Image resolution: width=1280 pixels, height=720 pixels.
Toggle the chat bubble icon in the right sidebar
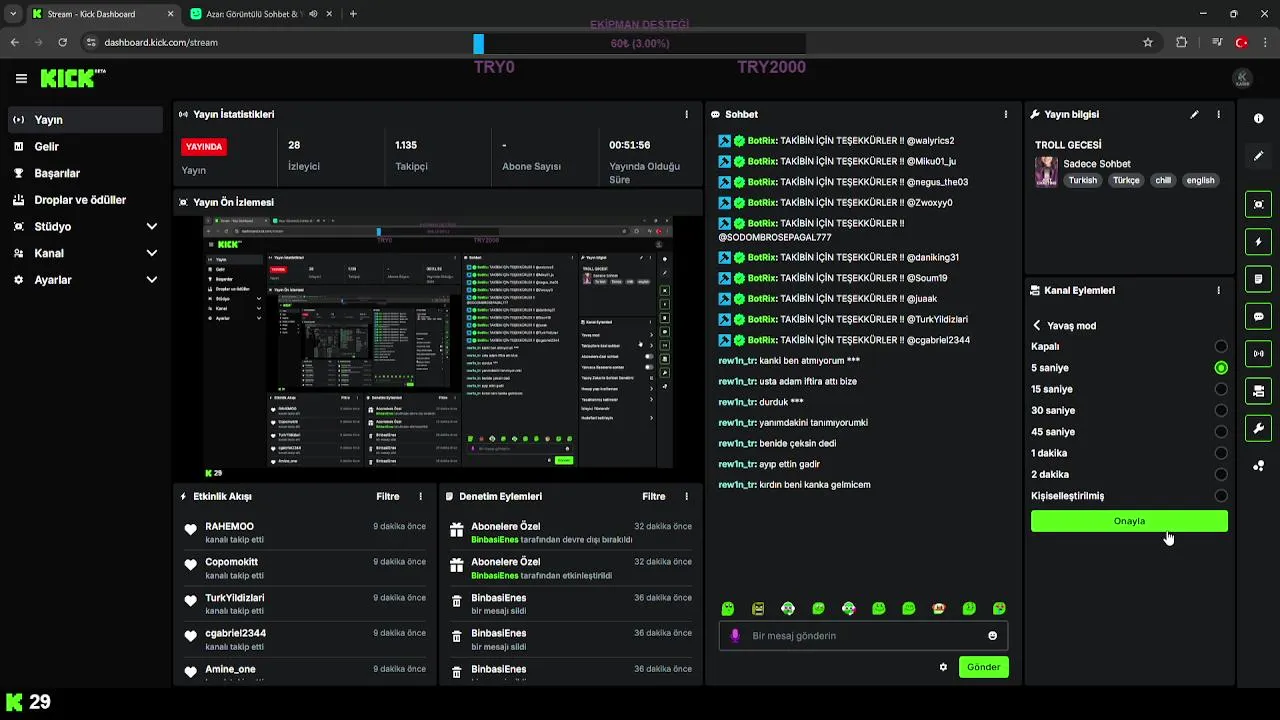click(x=1258, y=316)
